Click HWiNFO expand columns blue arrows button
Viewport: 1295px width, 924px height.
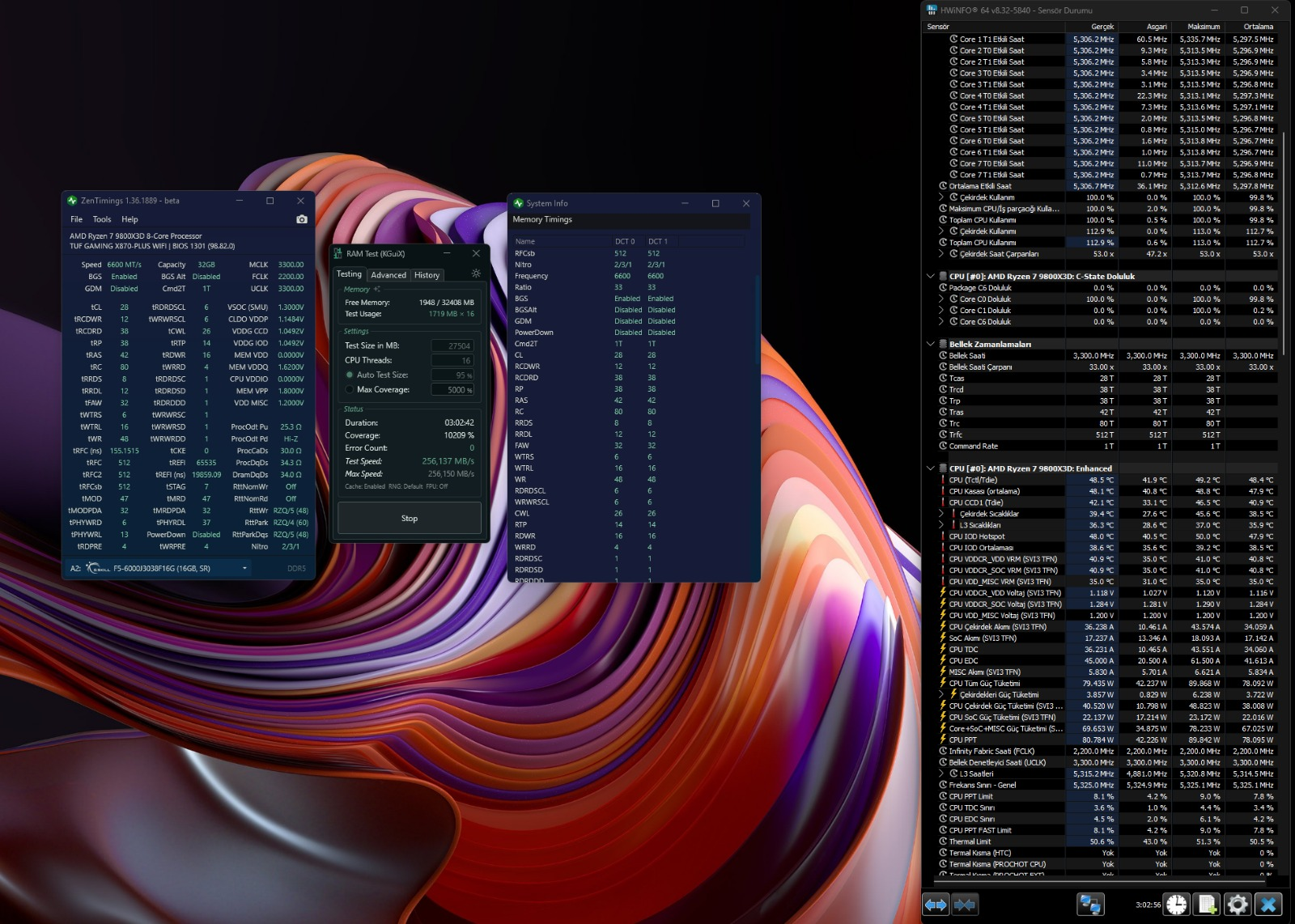[x=936, y=905]
